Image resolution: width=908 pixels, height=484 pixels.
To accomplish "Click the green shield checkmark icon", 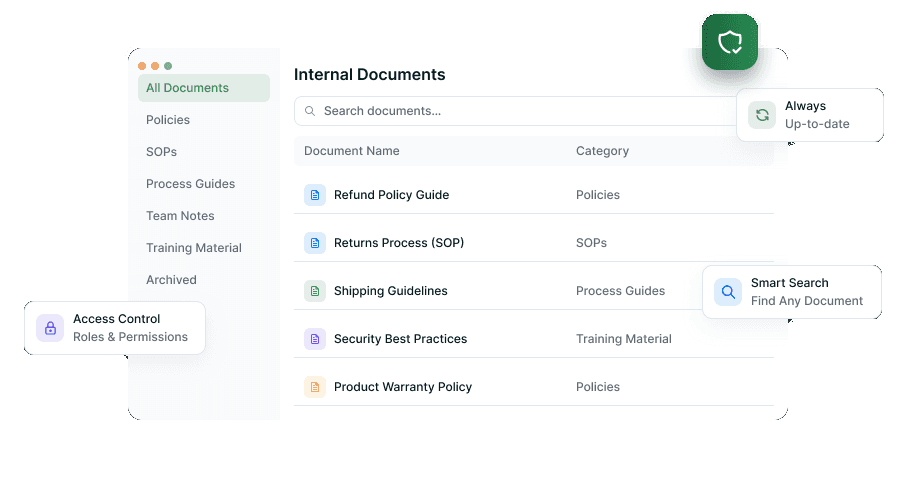I will click(x=730, y=42).
